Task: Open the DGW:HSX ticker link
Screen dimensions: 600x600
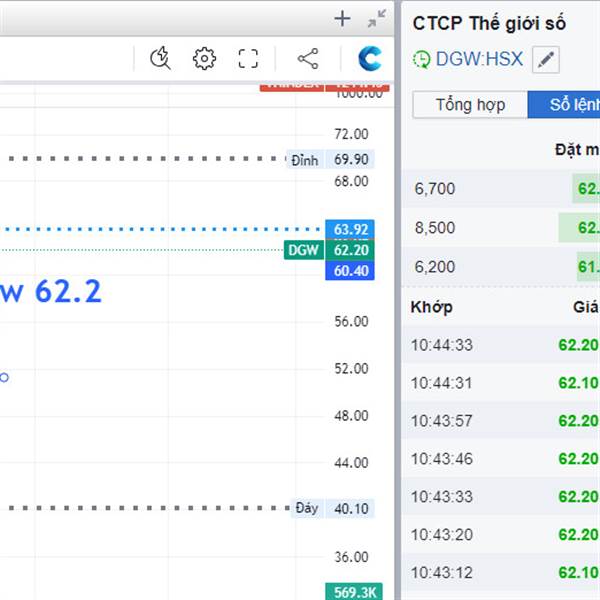Action: pos(479,59)
